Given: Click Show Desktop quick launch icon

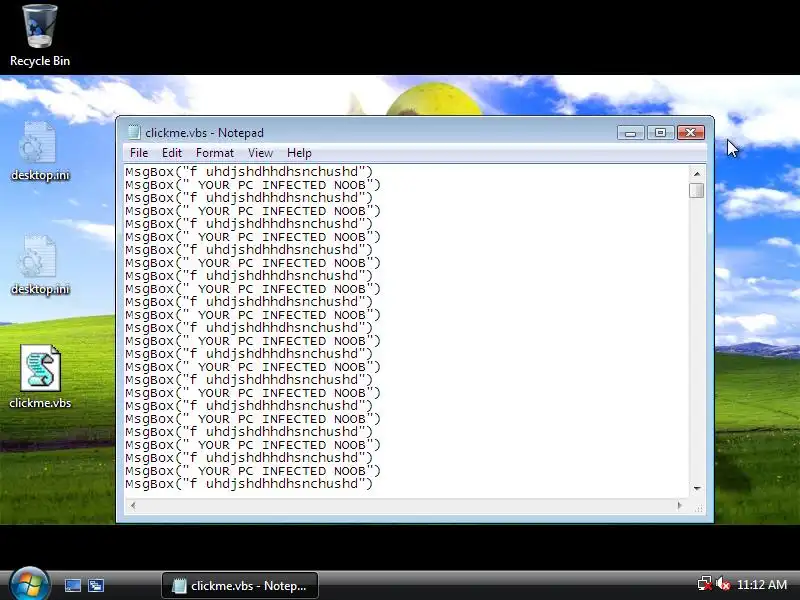Looking at the screenshot, I should (x=72, y=585).
